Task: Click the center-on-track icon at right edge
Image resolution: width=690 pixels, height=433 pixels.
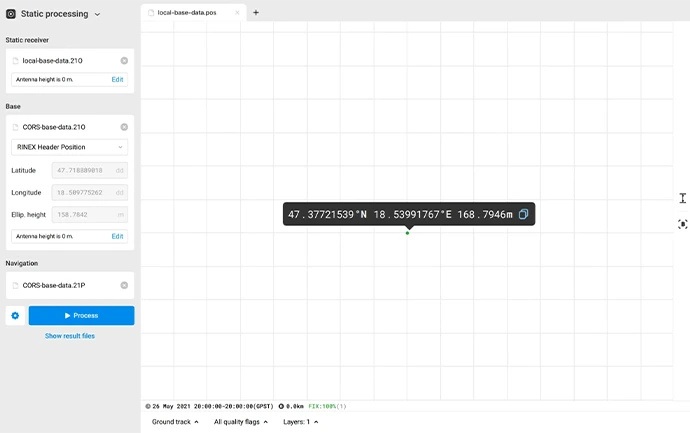Action: 682,224
